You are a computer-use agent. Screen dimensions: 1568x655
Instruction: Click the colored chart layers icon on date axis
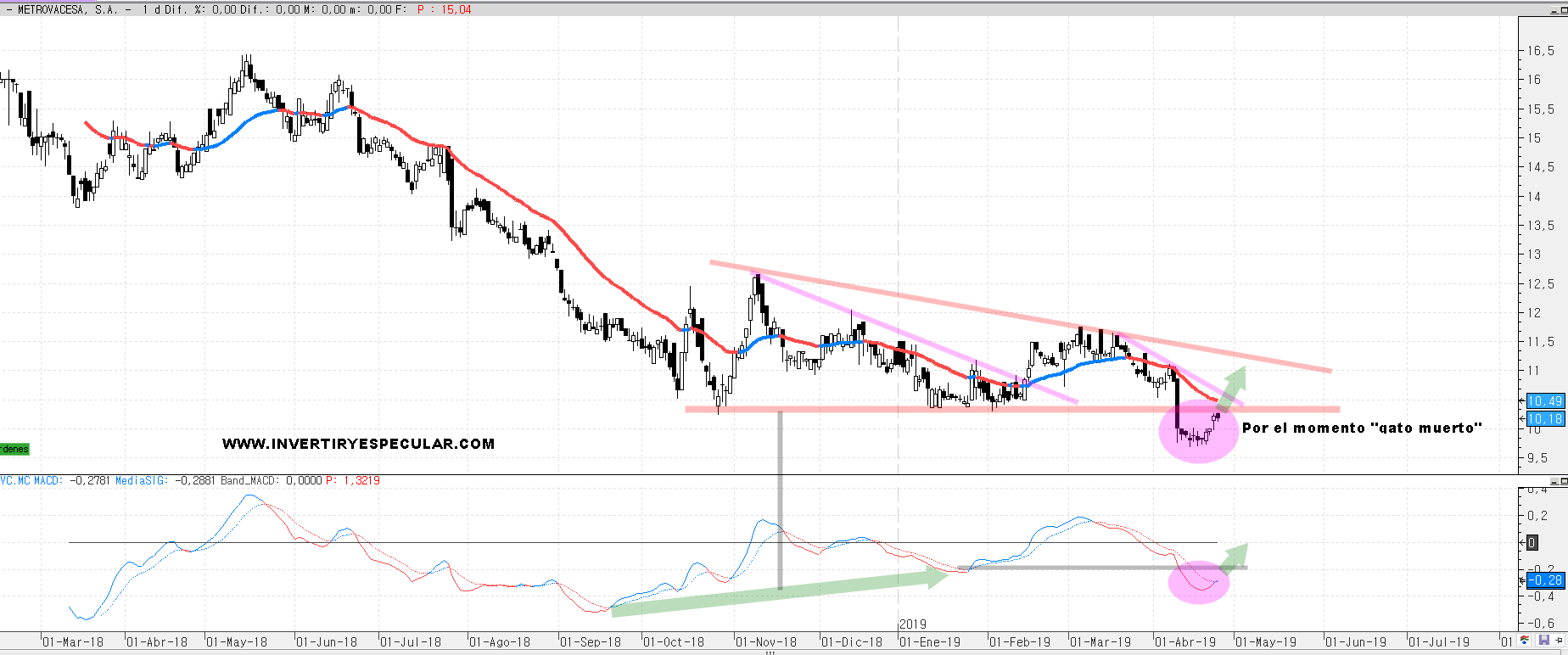tap(1526, 641)
